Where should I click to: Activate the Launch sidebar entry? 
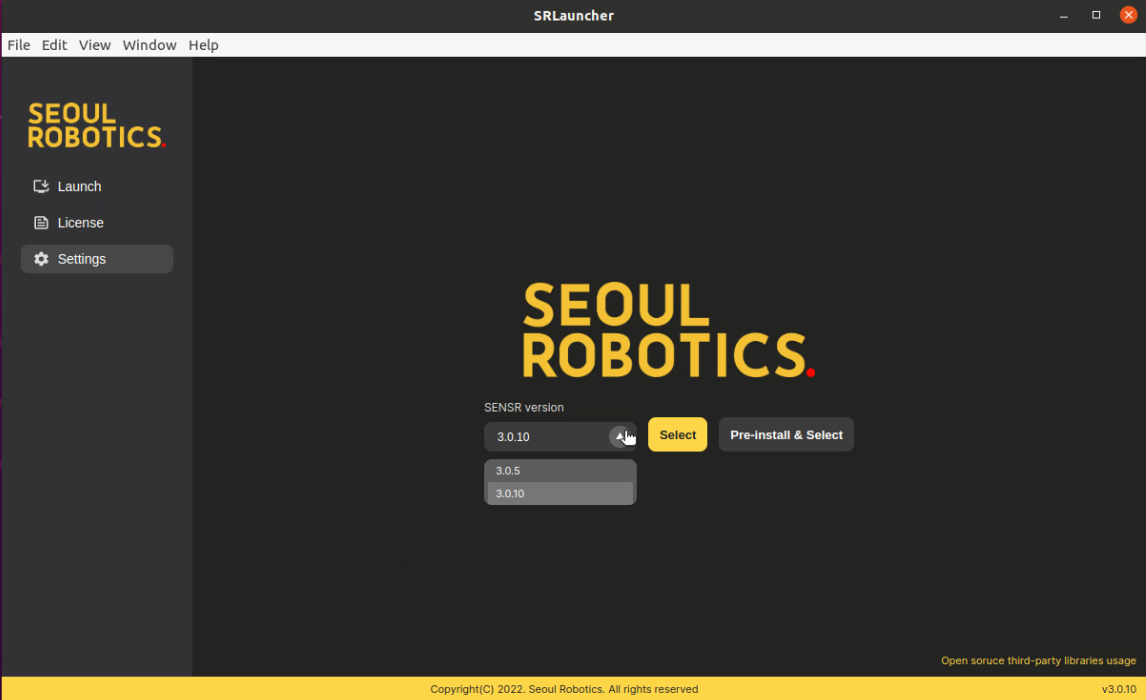click(79, 186)
